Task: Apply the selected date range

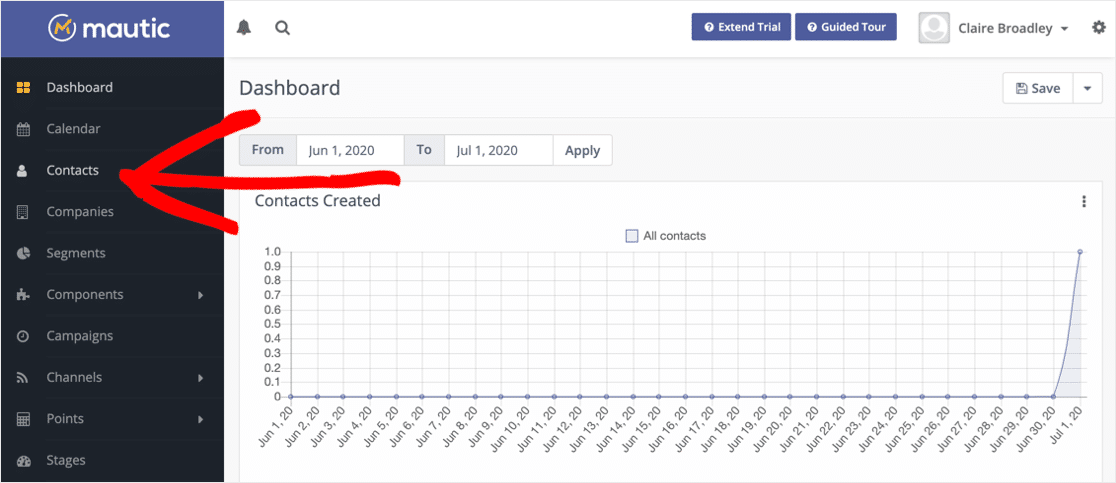Action: click(x=582, y=150)
